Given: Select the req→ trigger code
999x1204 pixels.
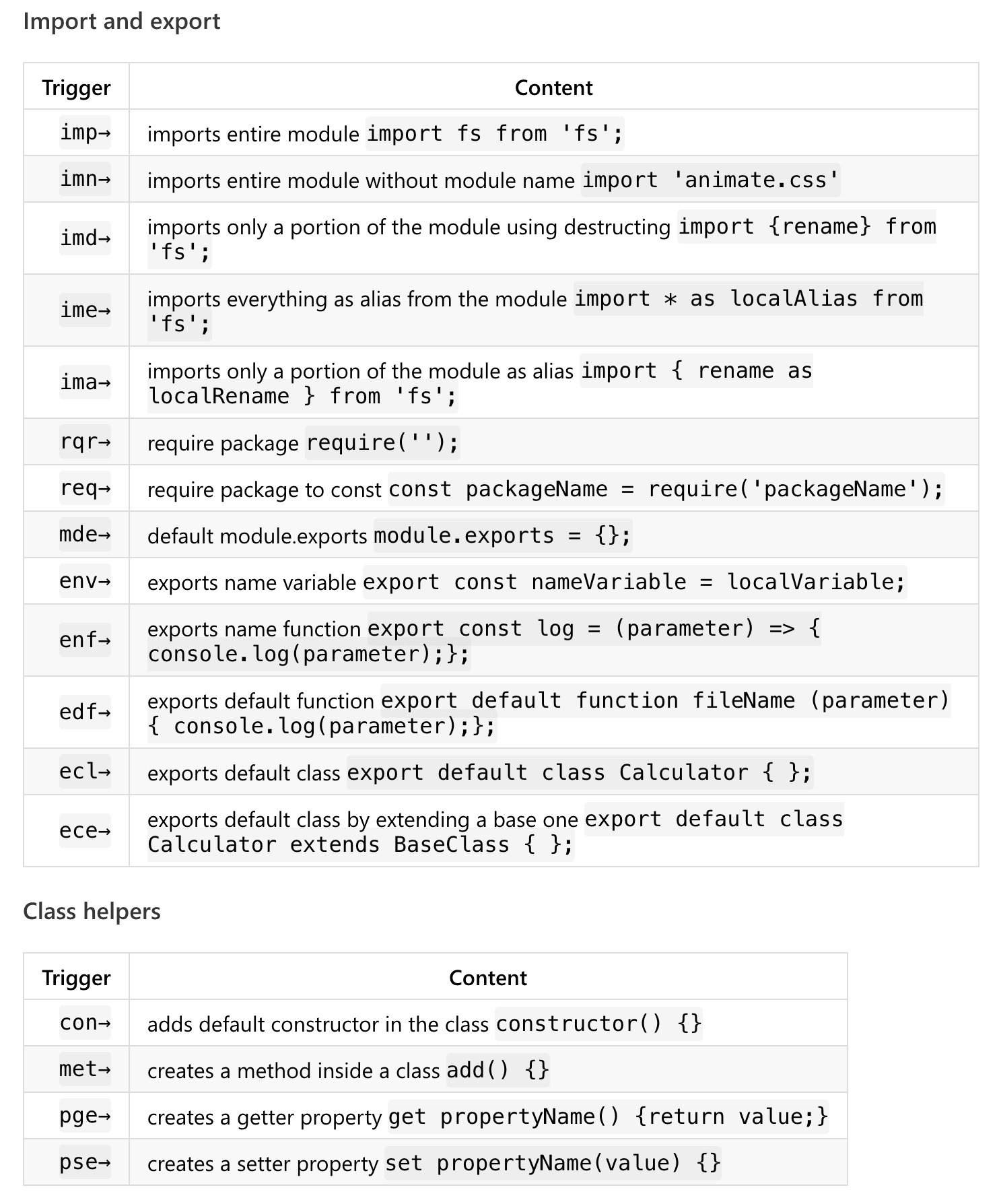Looking at the screenshot, I should [x=85, y=488].
